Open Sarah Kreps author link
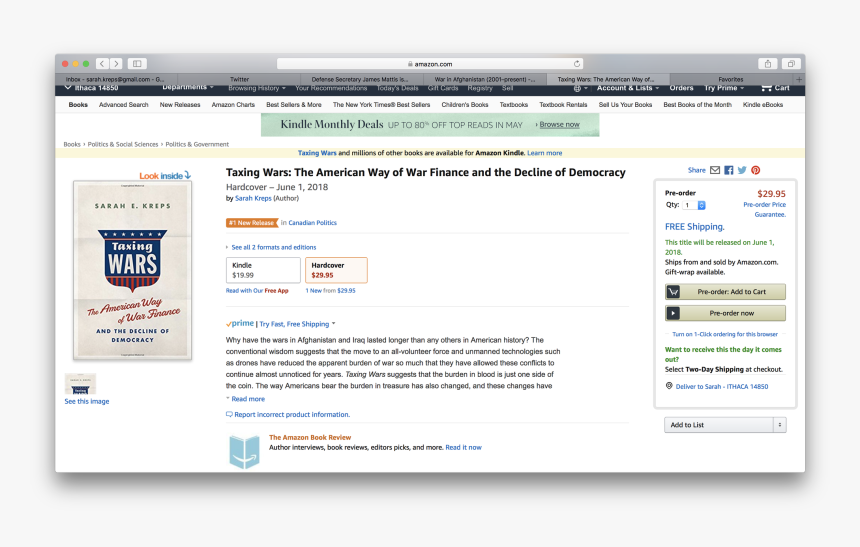 click(x=253, y=199)
